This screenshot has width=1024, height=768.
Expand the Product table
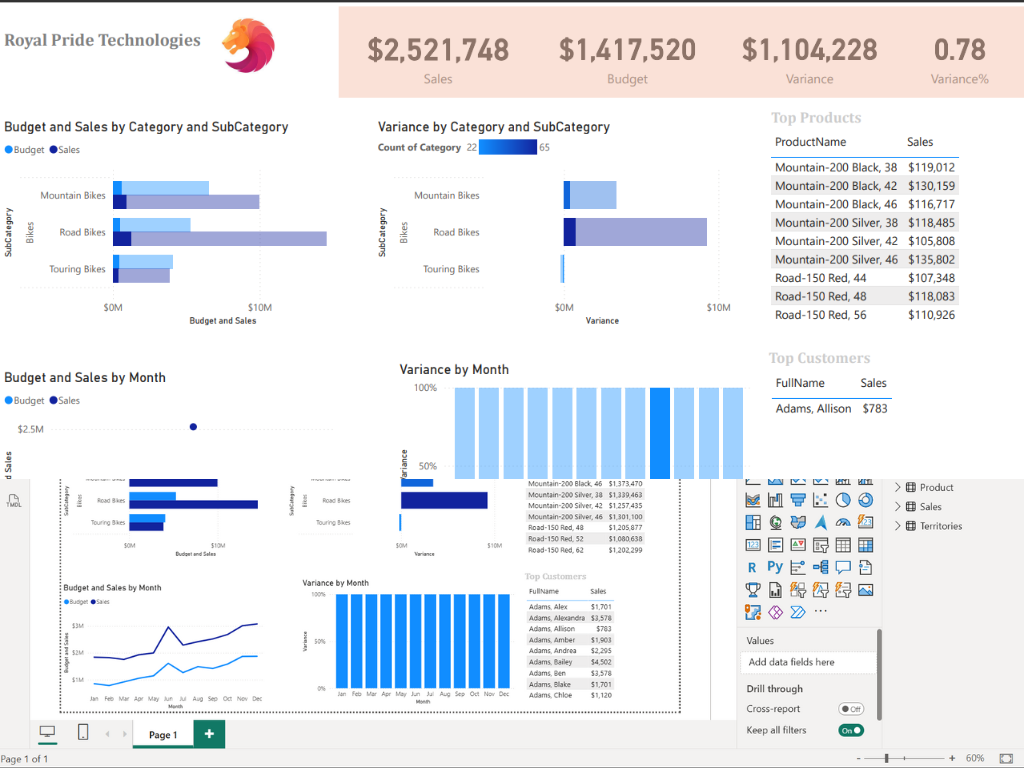(x=897, y=487)
